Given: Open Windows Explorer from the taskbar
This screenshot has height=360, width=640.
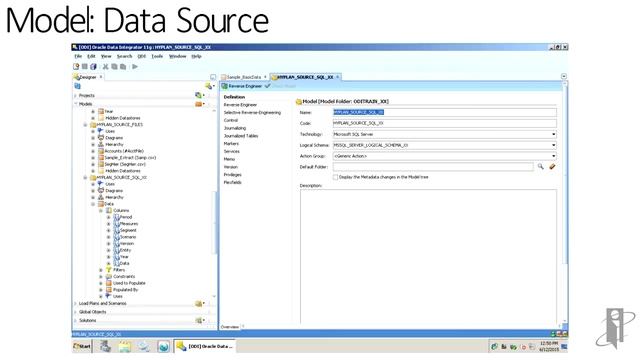Looking at the screenshot, I should pyautogui.click(x=125, y=346).
